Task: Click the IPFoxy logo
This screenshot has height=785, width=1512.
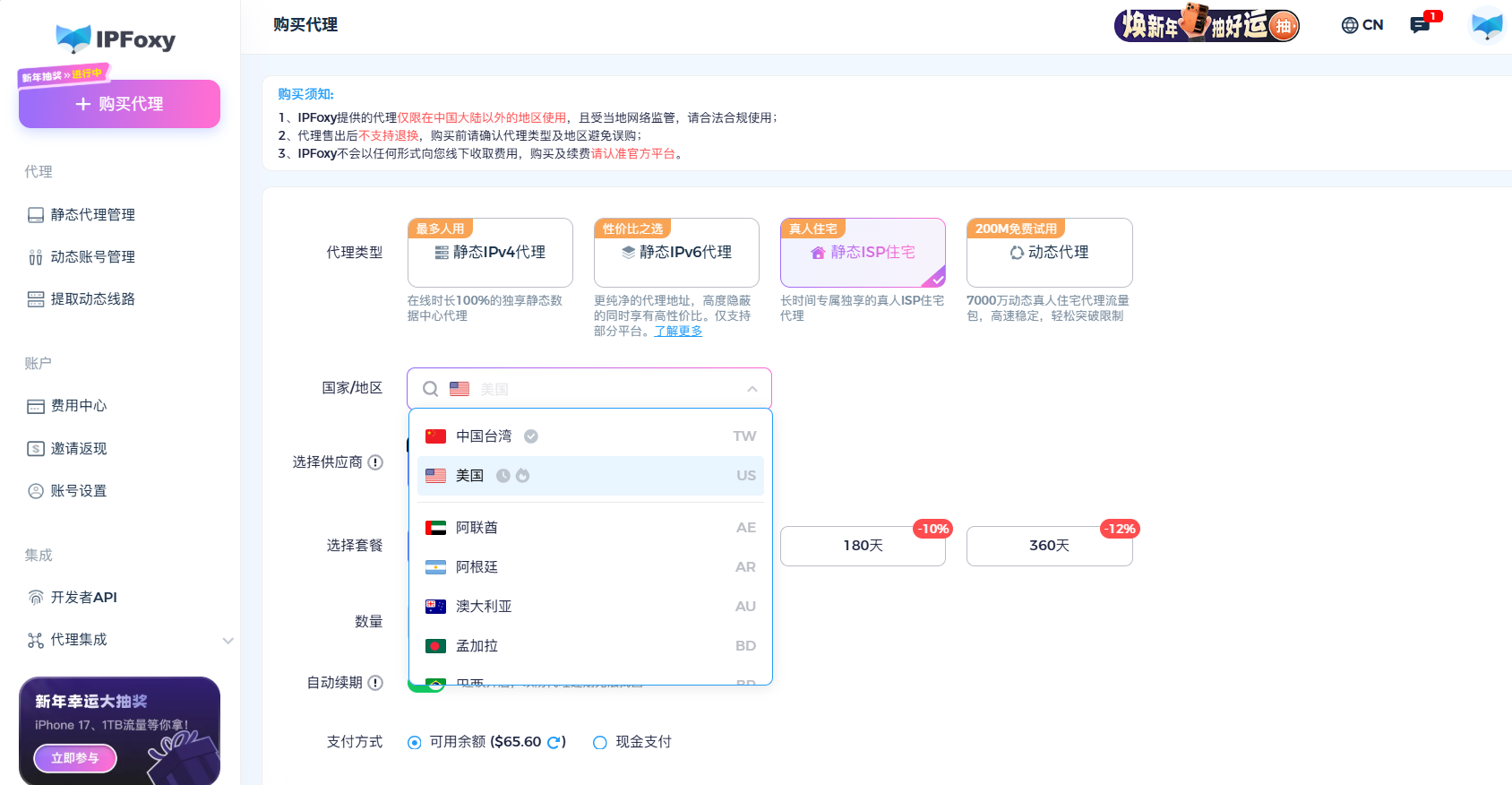Action: (x=116, y=39)
